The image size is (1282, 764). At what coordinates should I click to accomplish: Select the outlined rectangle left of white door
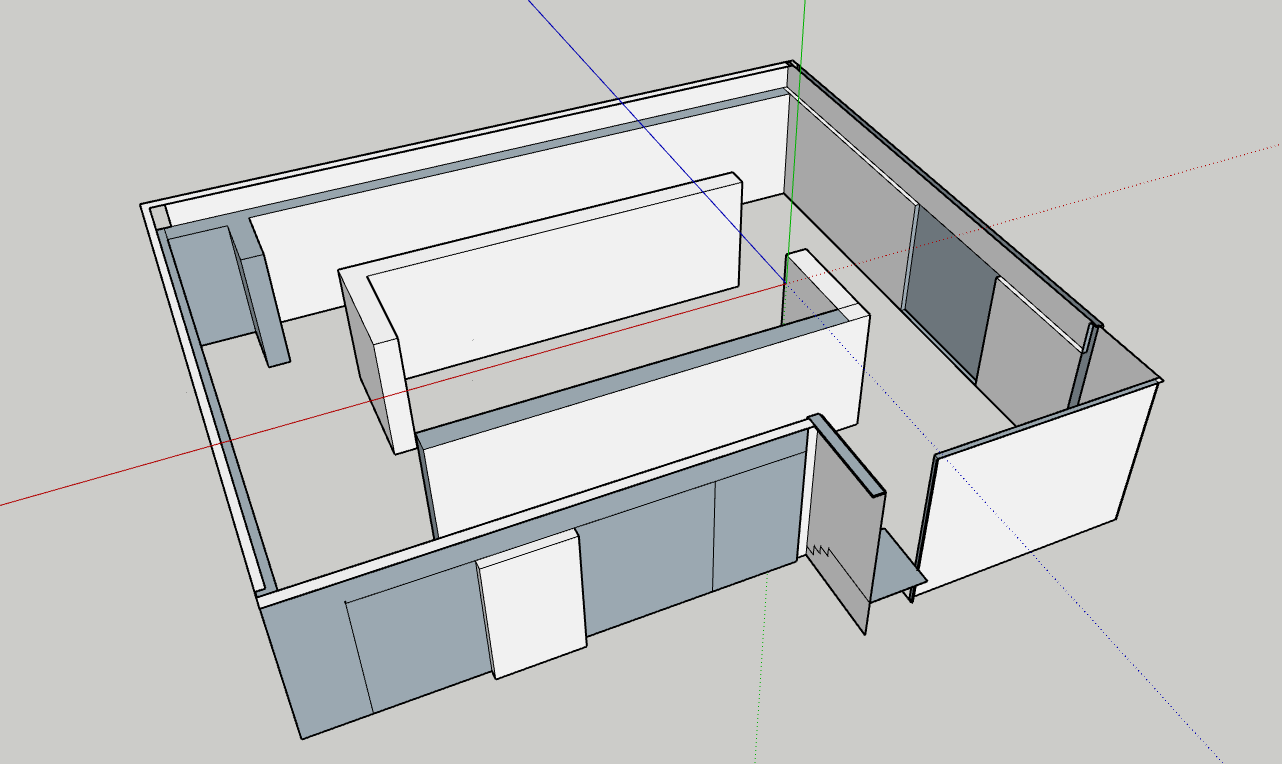tap(418, 640)
